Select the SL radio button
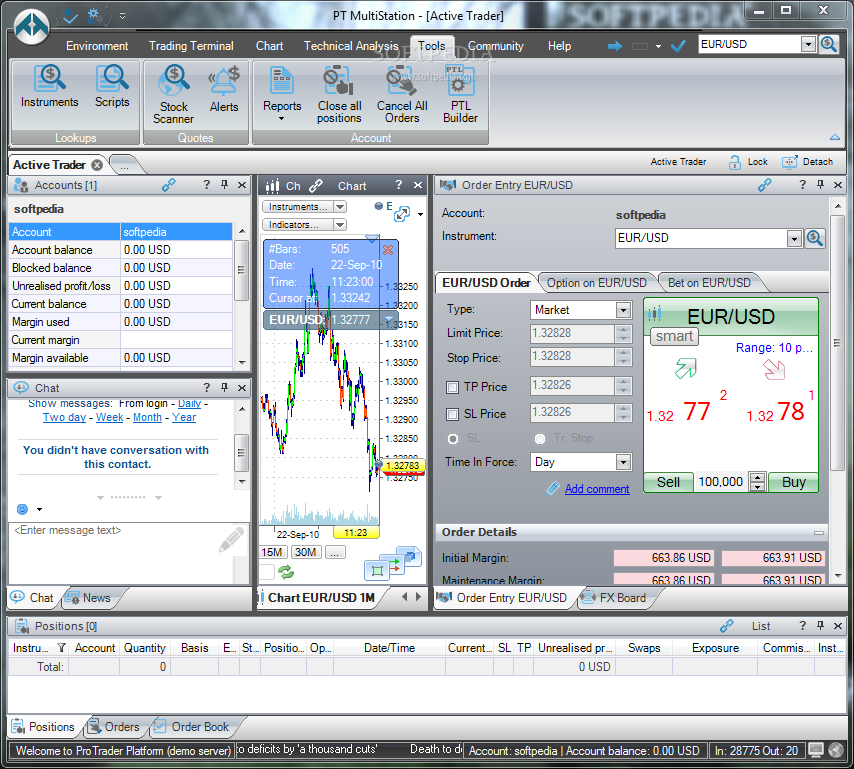 [x=453, y=438]
